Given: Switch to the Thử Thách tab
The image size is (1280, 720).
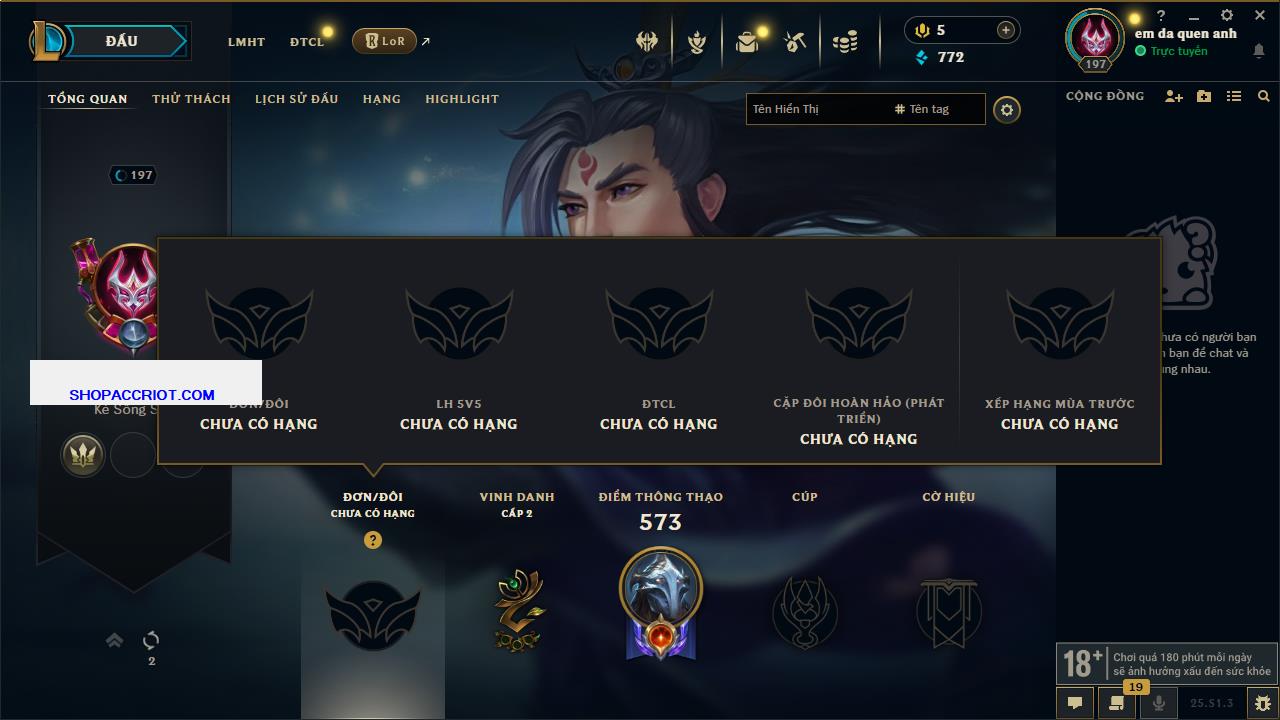Looking at the screenshot, I should tap(191, 99).
